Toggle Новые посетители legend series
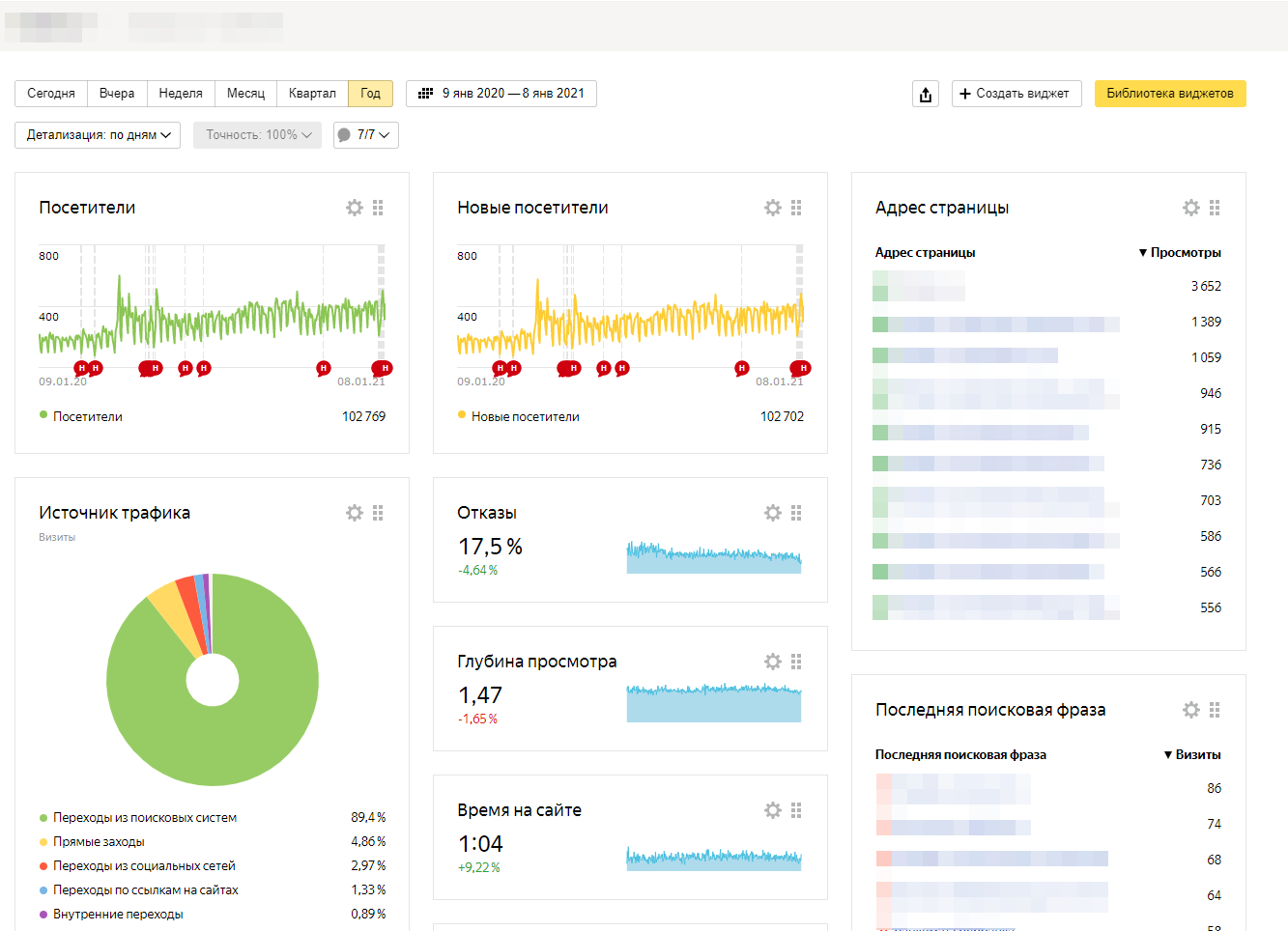 tap(525, 416)
